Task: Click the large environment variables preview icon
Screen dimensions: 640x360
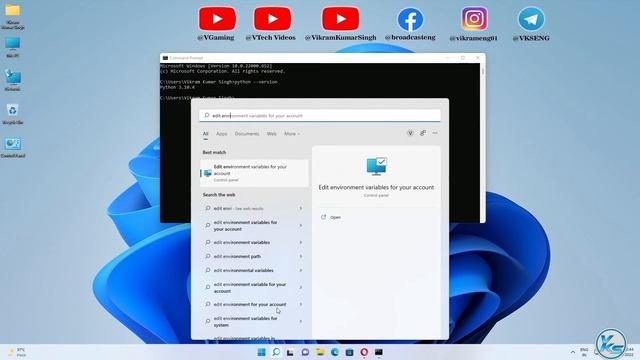Action: [376, 166]
